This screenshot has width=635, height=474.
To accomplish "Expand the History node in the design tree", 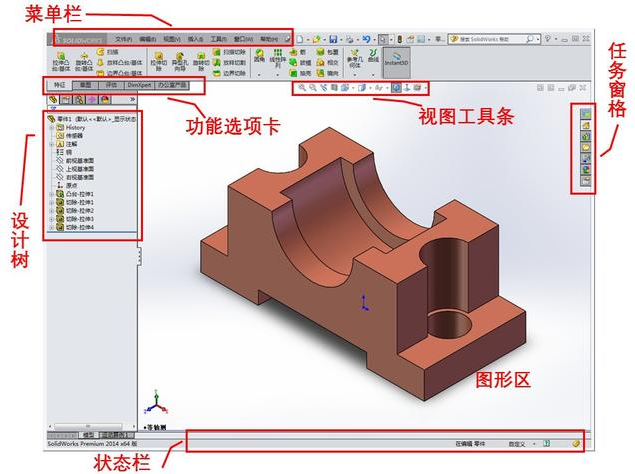I will (51, 128).
